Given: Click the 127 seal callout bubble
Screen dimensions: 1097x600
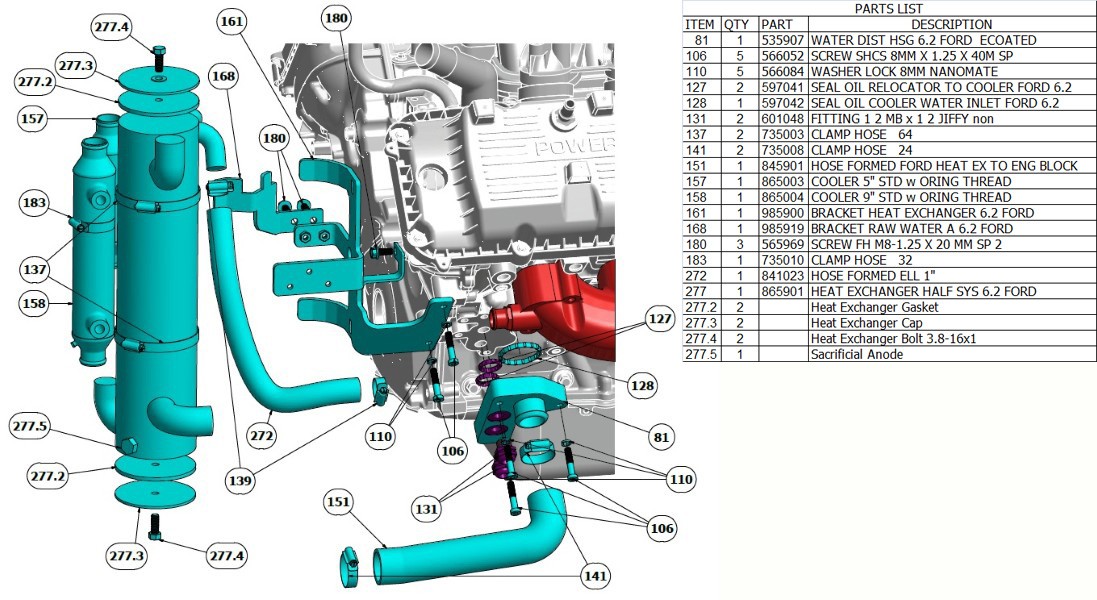Looking at the screenshot, I should click(x=660, y=317).
